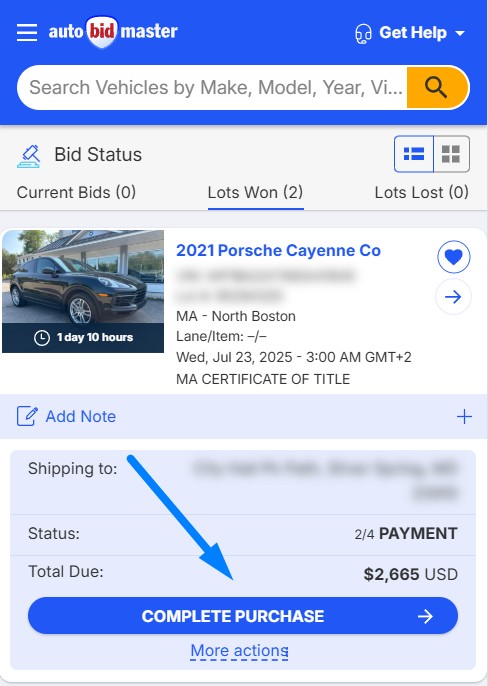488x686 pixels.
Task: Switch to list view layout
Action: [414, 154]
